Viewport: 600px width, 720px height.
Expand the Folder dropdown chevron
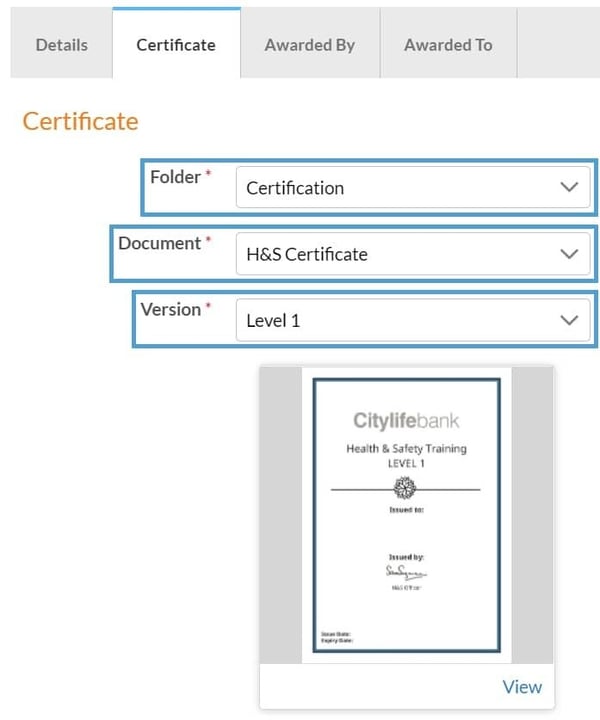569,188
